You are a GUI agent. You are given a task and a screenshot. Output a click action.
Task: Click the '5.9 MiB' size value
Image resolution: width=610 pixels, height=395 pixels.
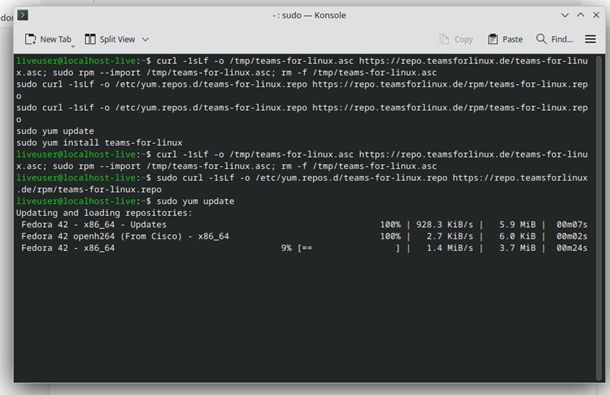517,225
